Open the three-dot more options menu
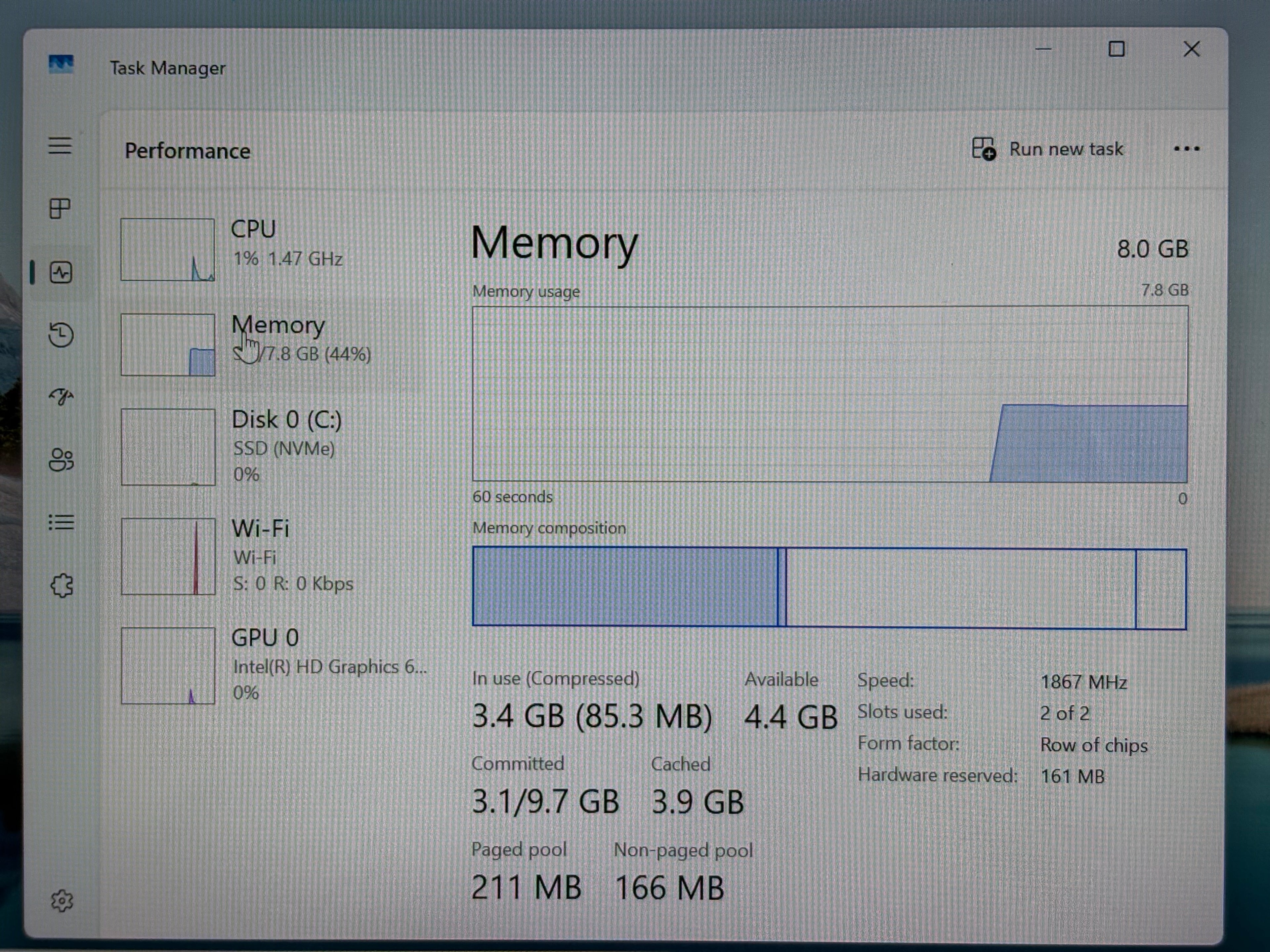Screen dimensions: 1270x952 tap(1186, 149)
